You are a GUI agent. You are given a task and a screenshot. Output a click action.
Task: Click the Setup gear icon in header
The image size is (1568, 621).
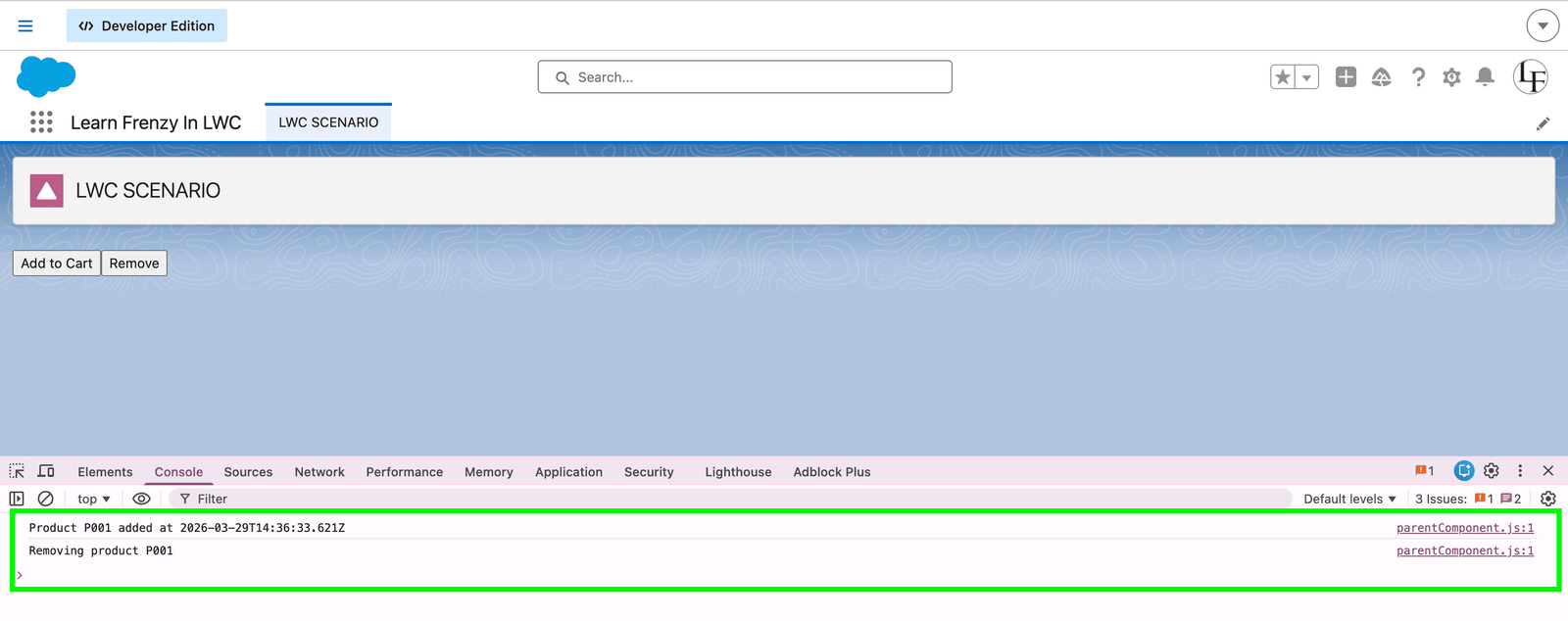[1451, 77]
